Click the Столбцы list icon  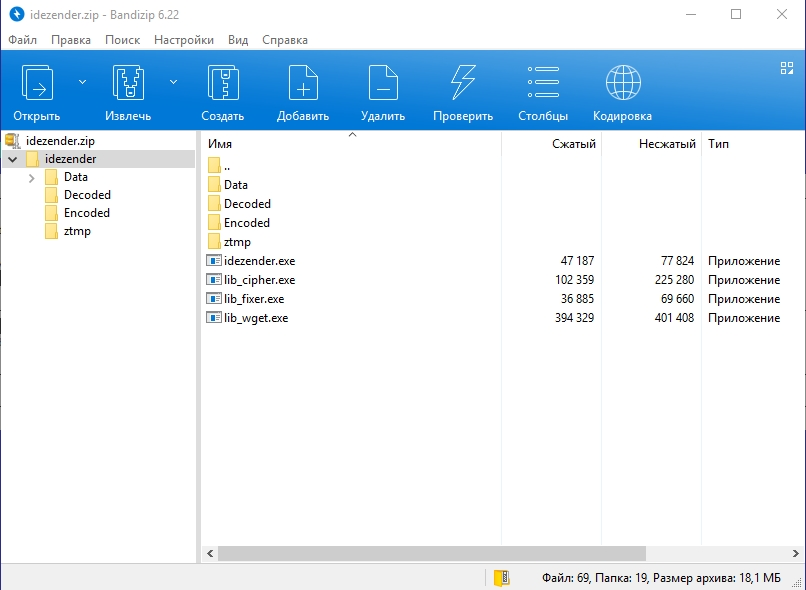543,82
